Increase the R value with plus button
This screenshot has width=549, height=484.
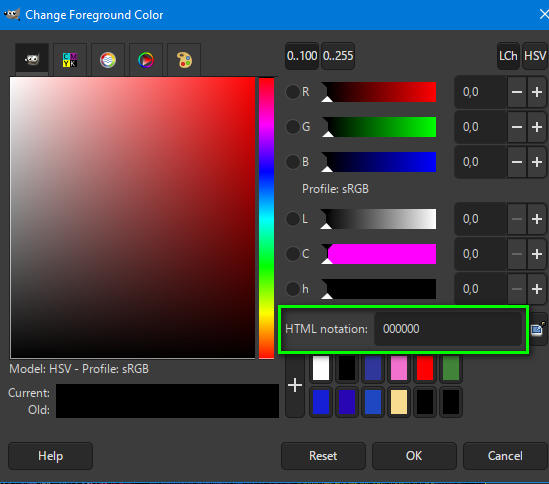(x=536, y=92)
